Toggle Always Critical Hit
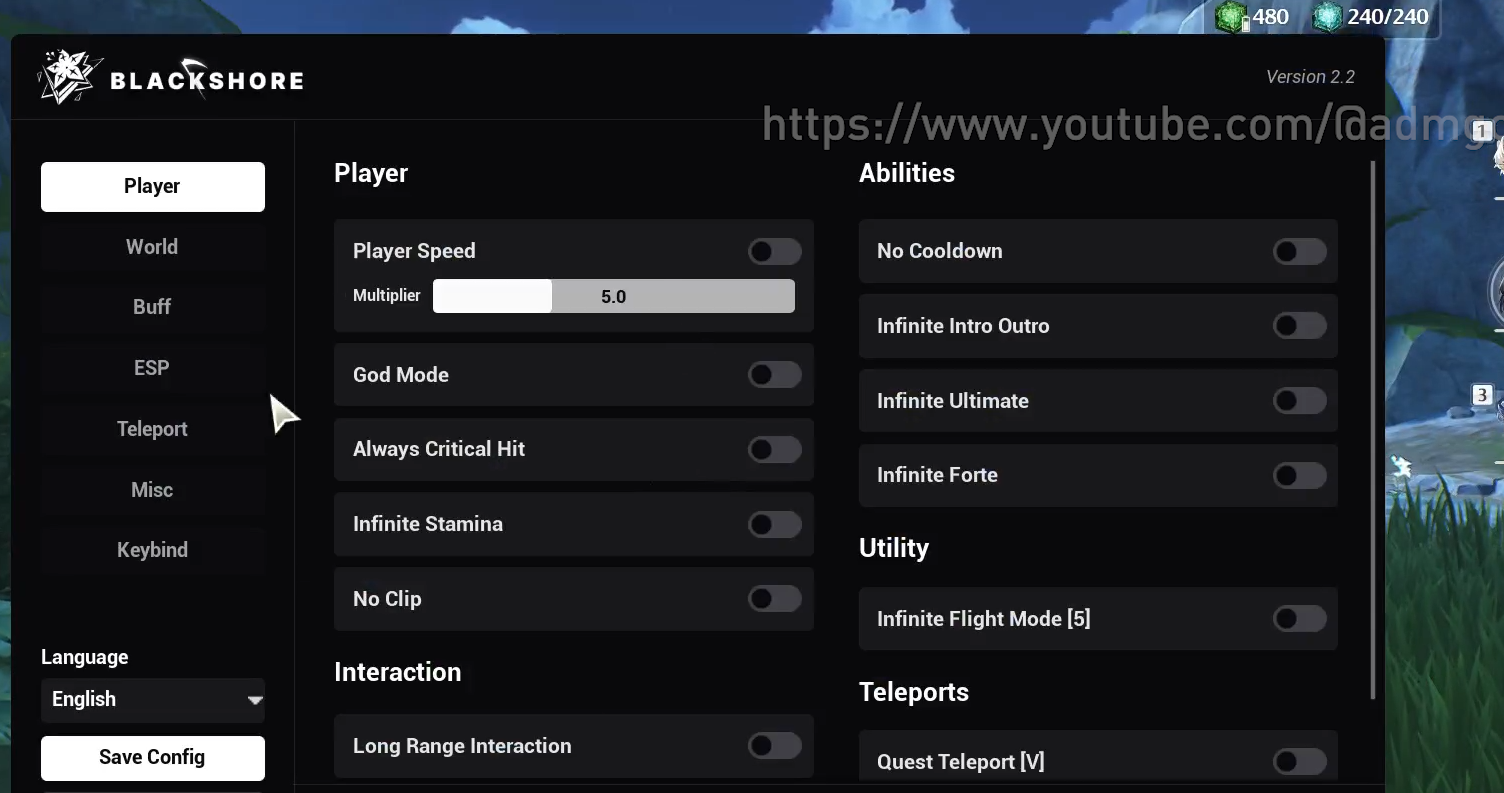This screenshot has width=1504, height=793. tap(774, 449)
